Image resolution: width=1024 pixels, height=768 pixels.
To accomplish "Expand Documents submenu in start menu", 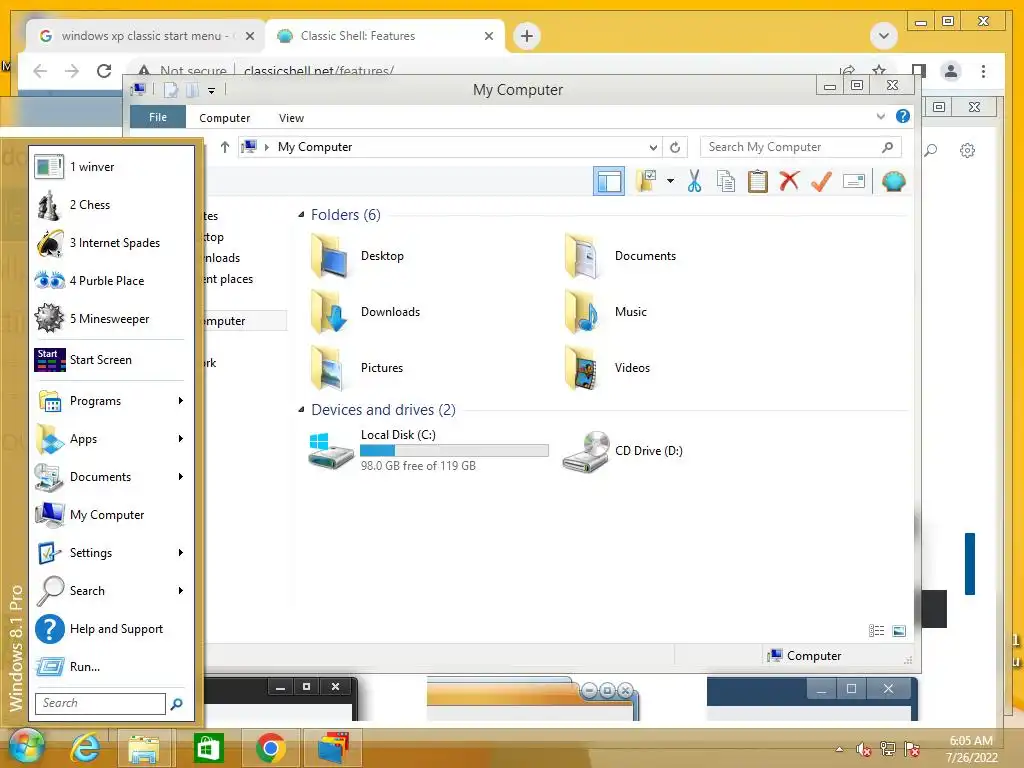I will [112, 477].
